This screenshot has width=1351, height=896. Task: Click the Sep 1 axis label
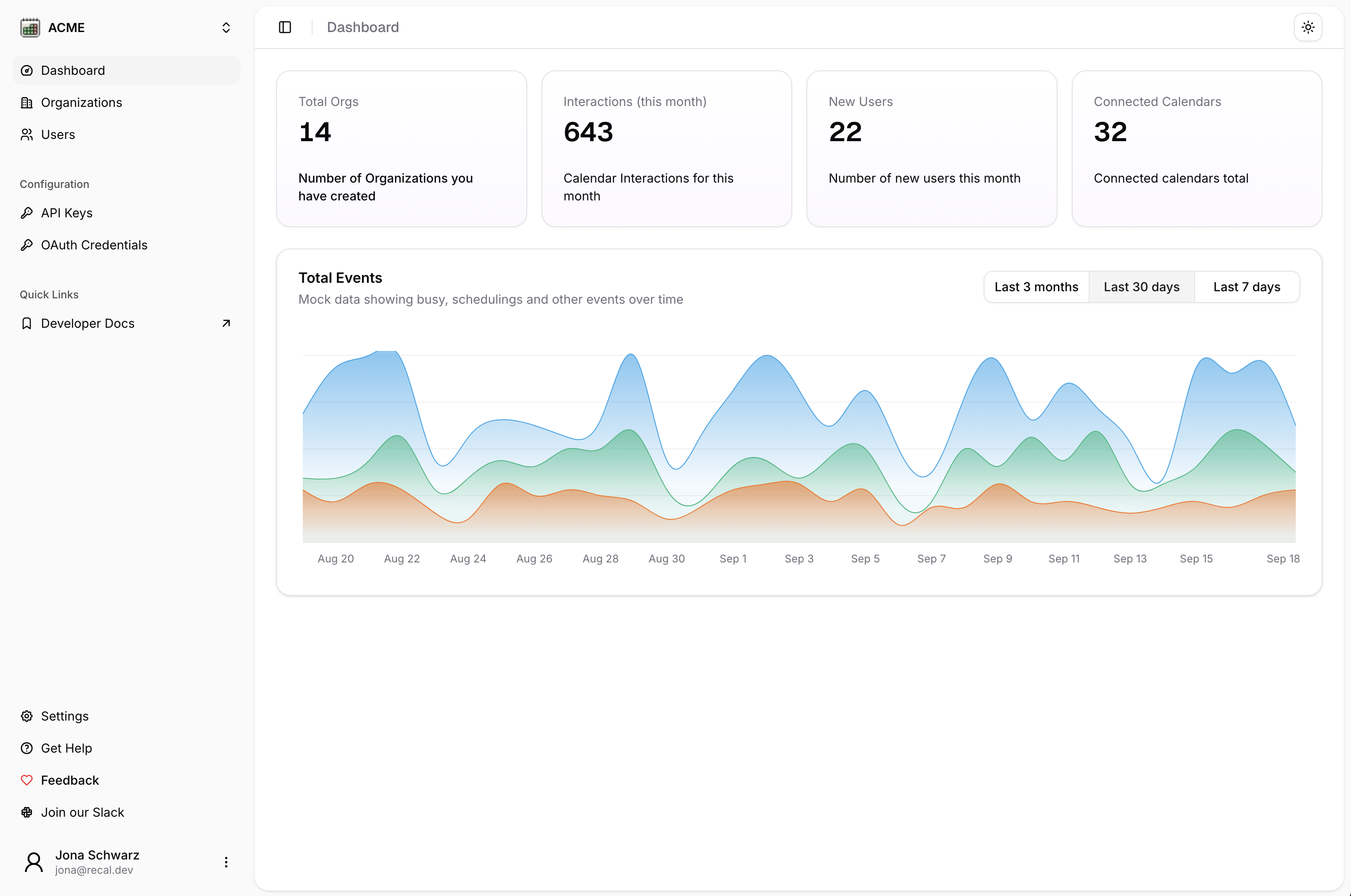coord(733,558)
